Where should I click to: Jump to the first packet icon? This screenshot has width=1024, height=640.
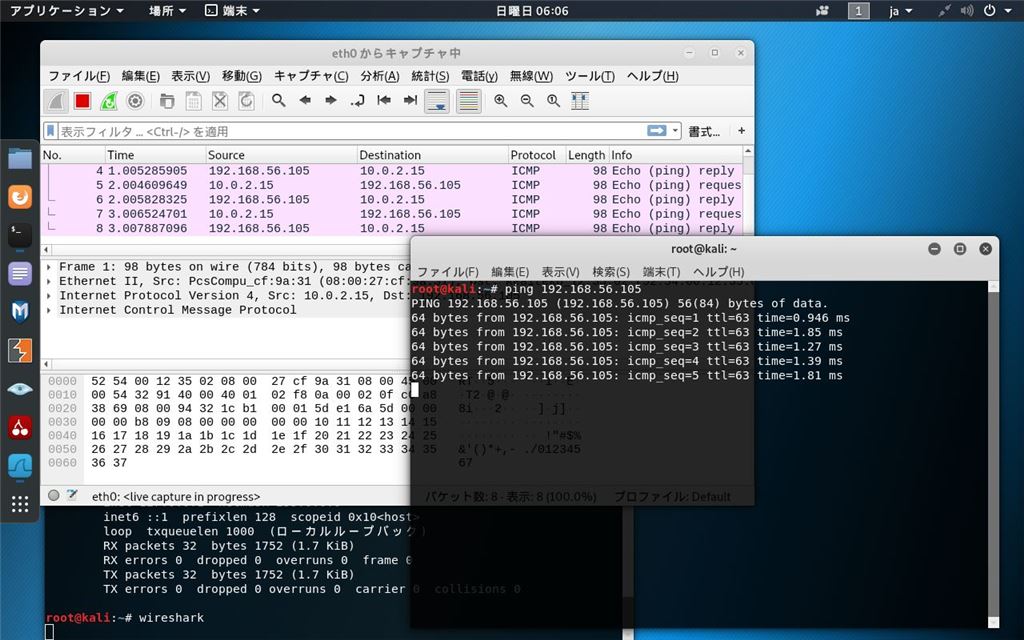tap(384, 101)
